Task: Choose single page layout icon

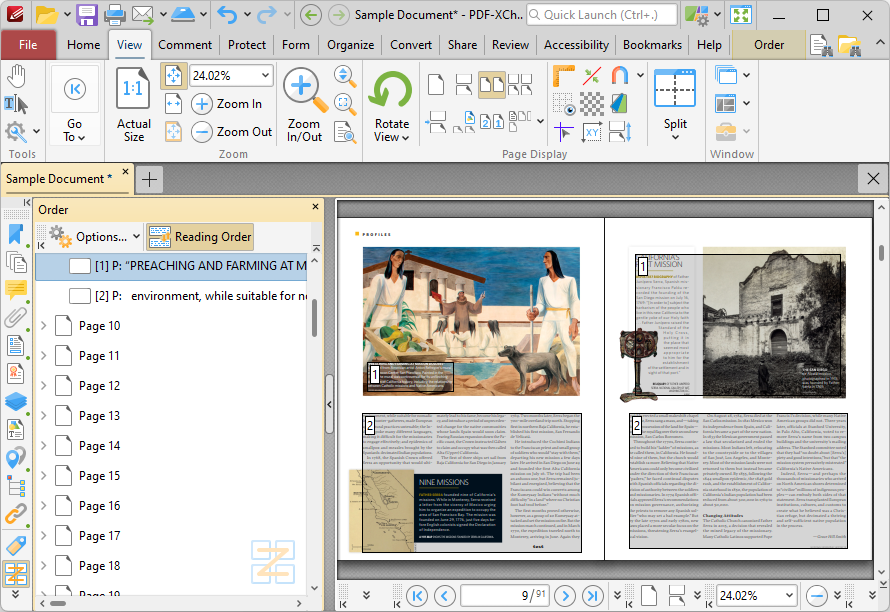Action: (436, 85)
